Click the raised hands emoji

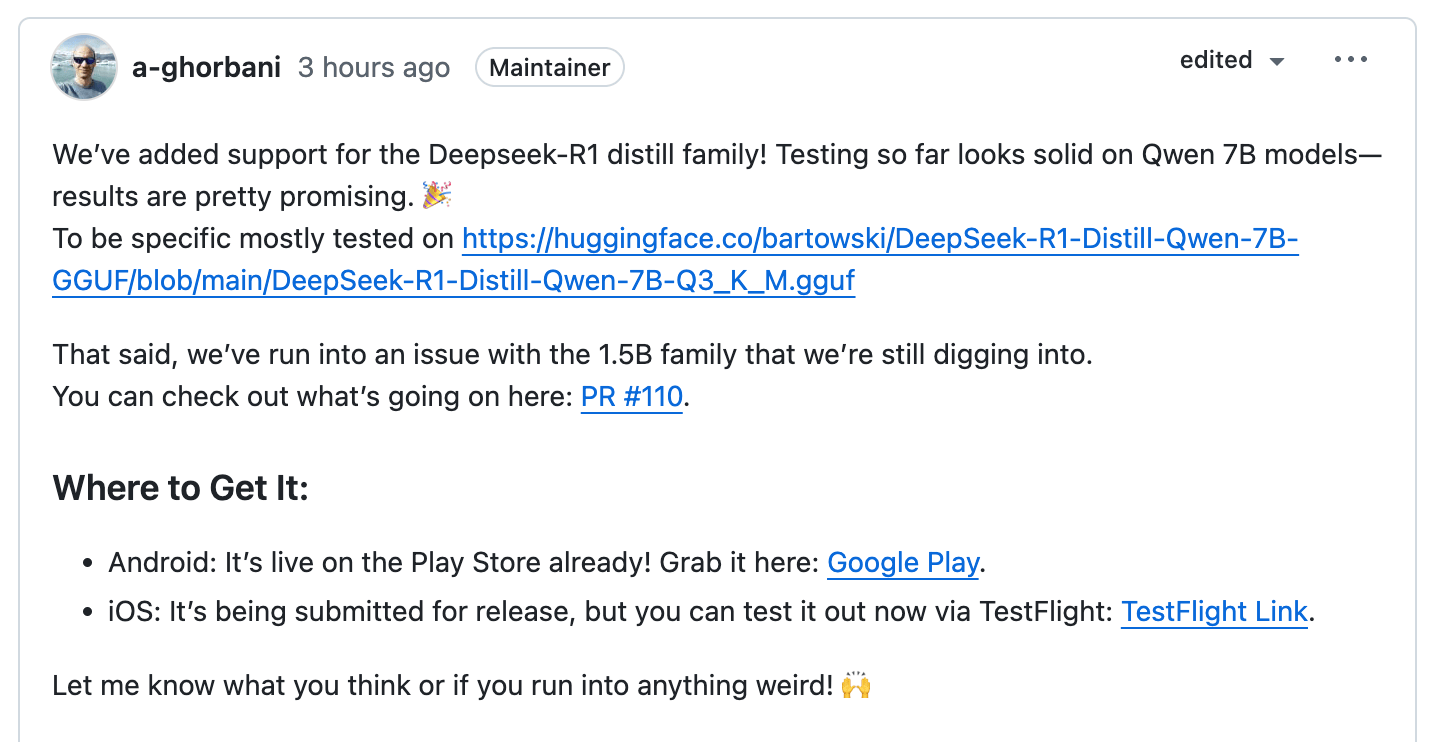tap(856, 686)
